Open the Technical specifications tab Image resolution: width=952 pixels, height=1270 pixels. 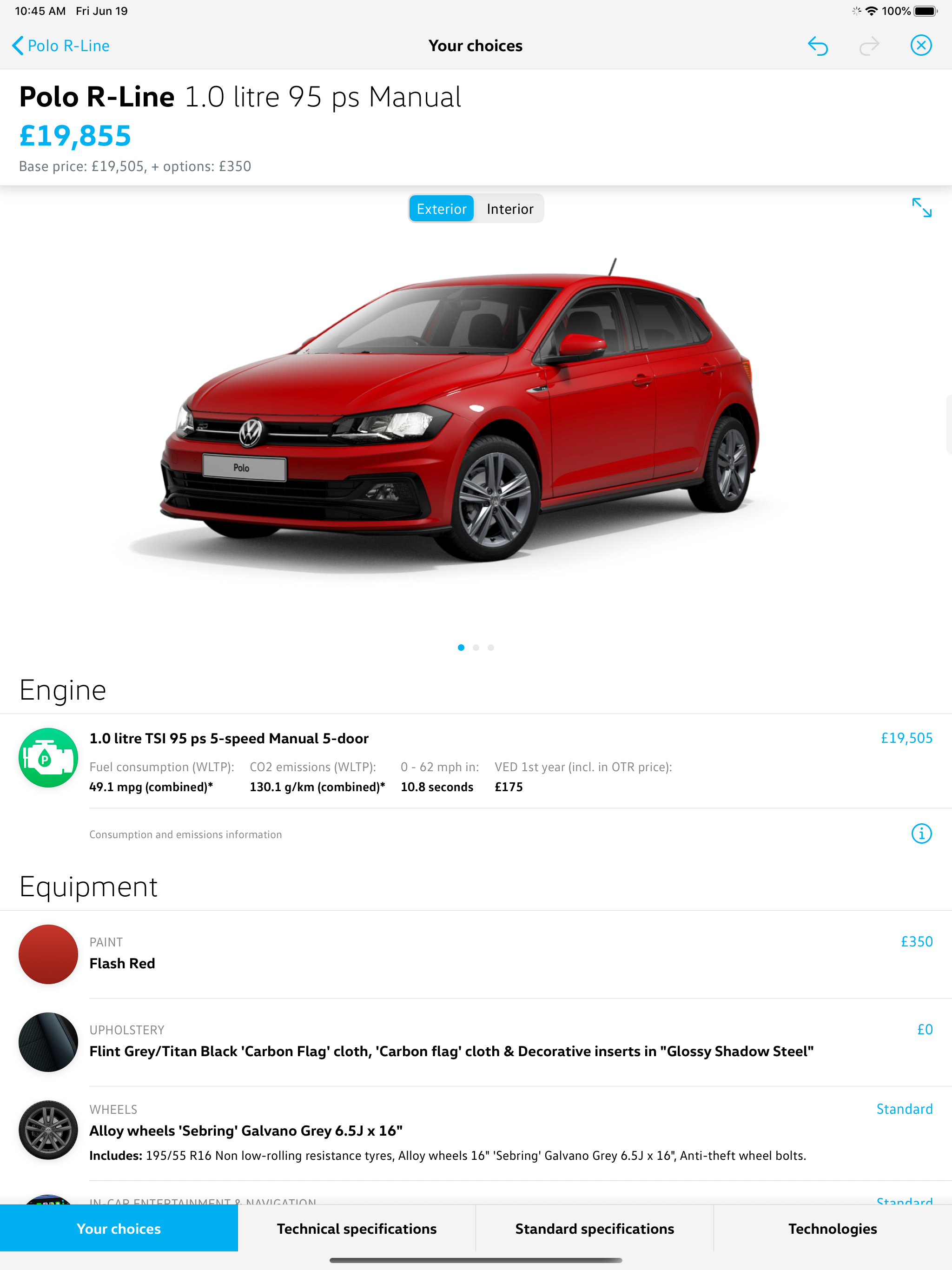357,1228
